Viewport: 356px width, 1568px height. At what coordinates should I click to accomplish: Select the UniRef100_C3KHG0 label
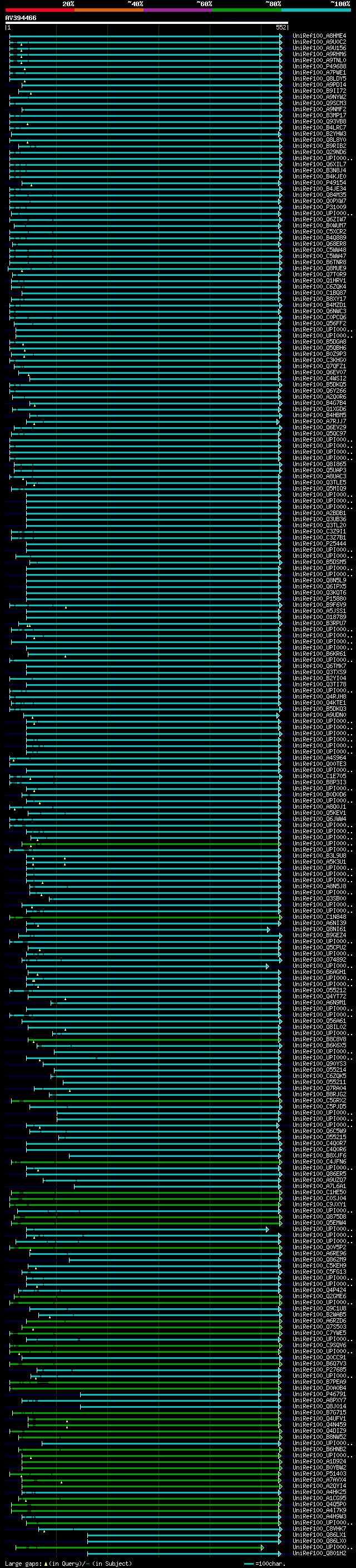[x=319, y=360]
